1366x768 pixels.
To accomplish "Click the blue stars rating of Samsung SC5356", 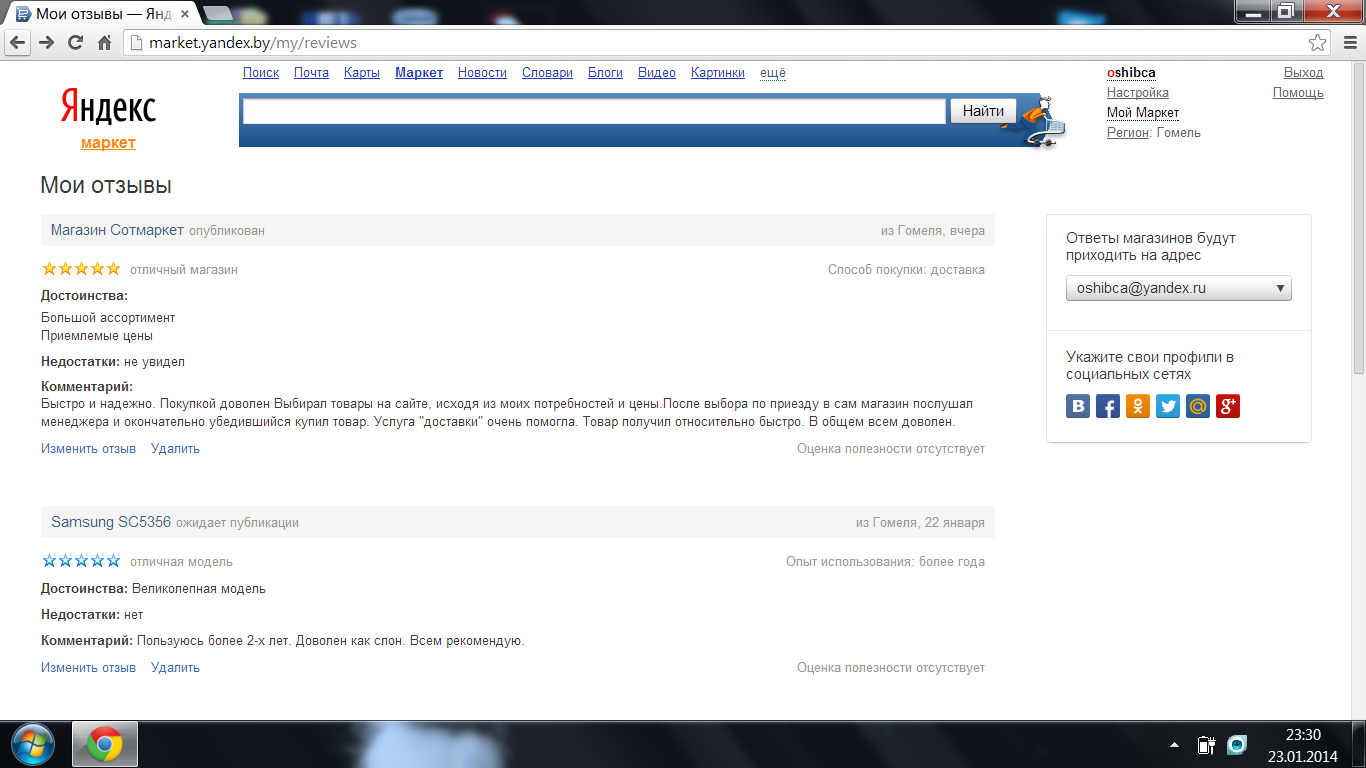I will 81,561.
